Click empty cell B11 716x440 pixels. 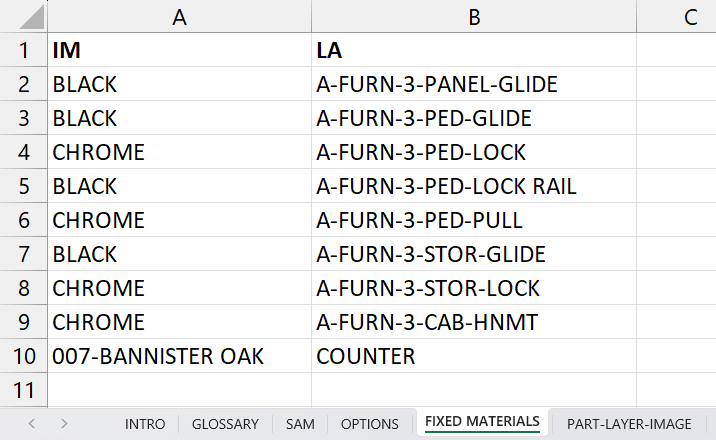point(474,390)
